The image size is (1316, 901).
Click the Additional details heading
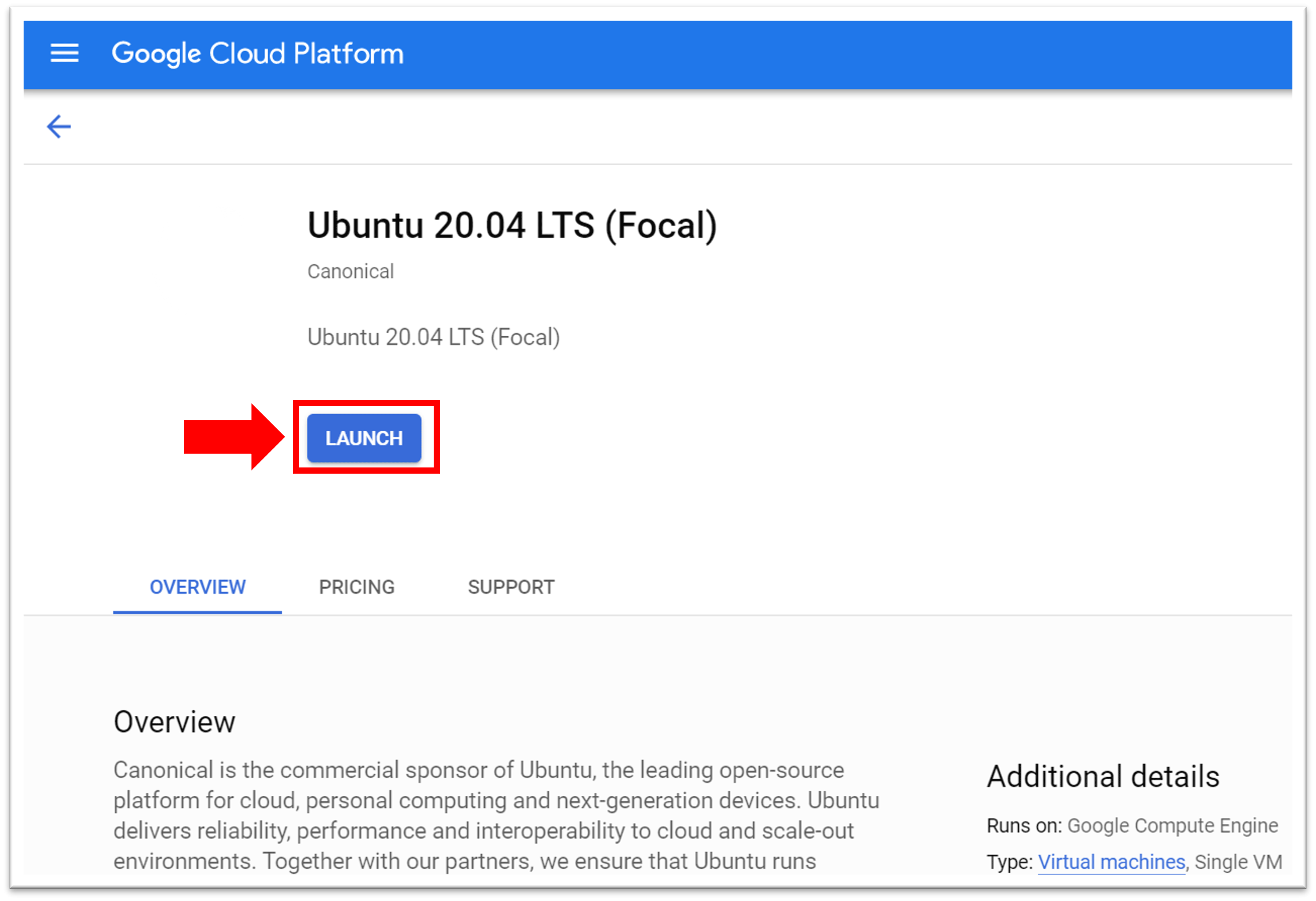tap(1103, 776)
